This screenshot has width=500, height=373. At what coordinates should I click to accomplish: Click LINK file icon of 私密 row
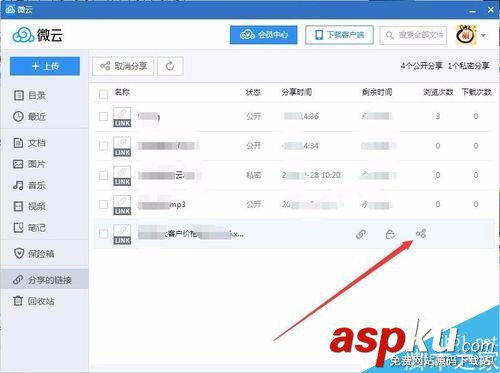[122, 176]
